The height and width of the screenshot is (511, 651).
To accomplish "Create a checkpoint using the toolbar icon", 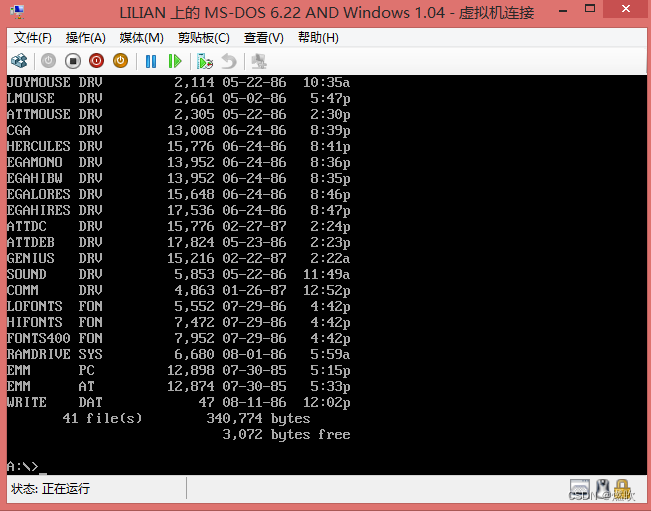I will click(204, 61).
